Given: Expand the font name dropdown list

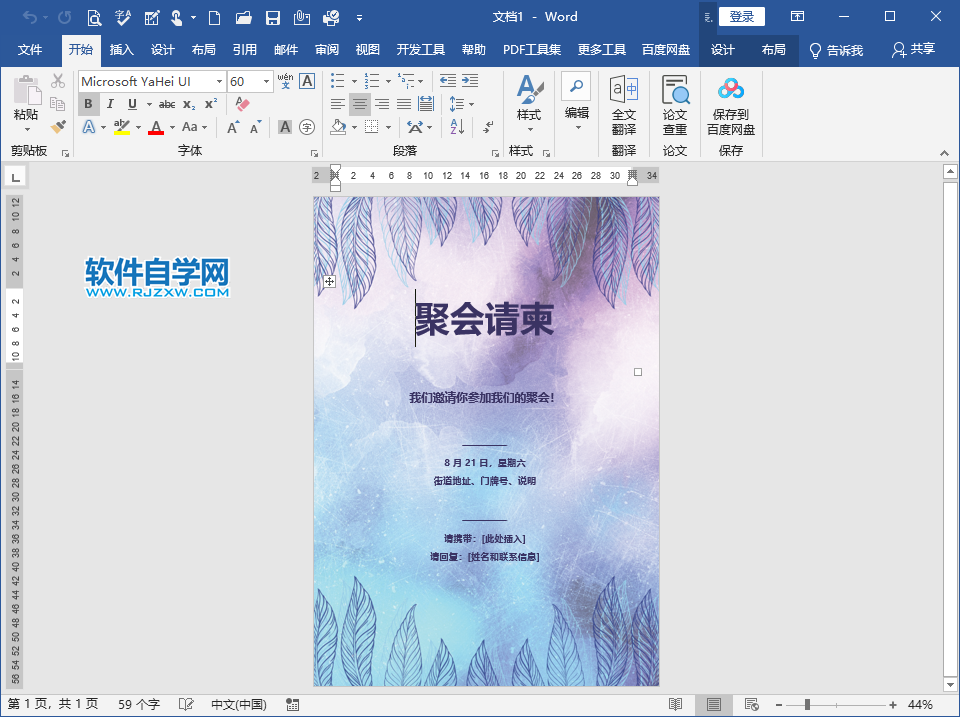Looking at the screenshot, I should click(x=219, y=81).
